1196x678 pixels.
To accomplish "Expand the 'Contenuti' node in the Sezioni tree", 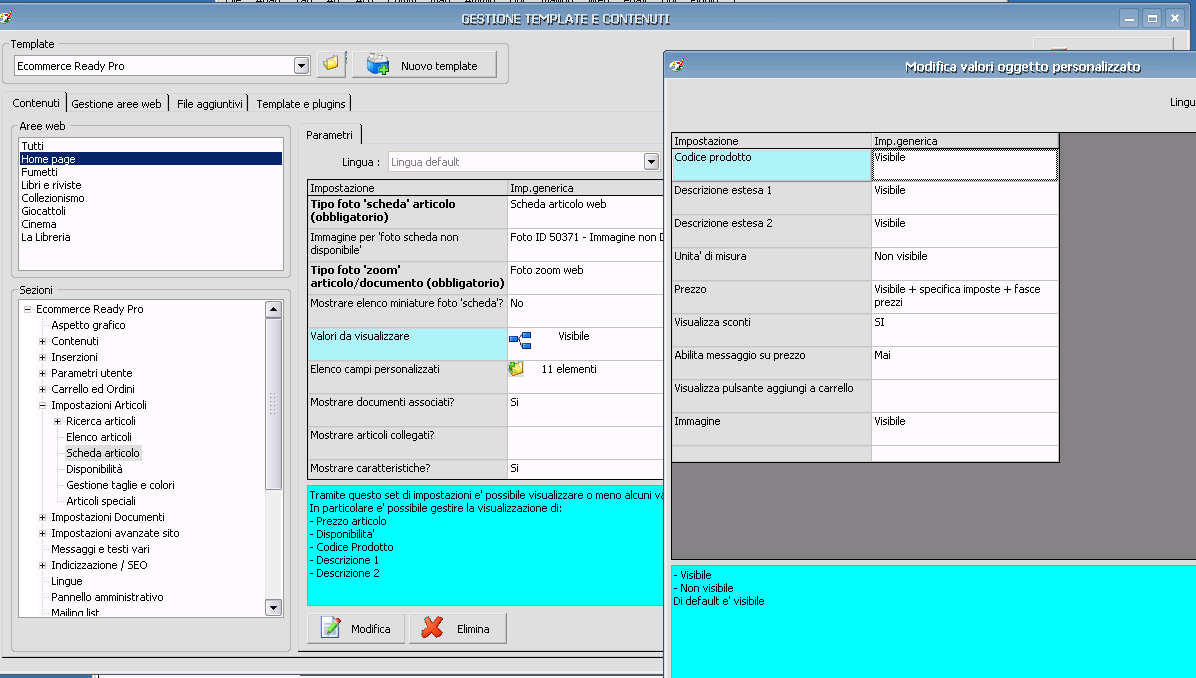I will [43, 341].
